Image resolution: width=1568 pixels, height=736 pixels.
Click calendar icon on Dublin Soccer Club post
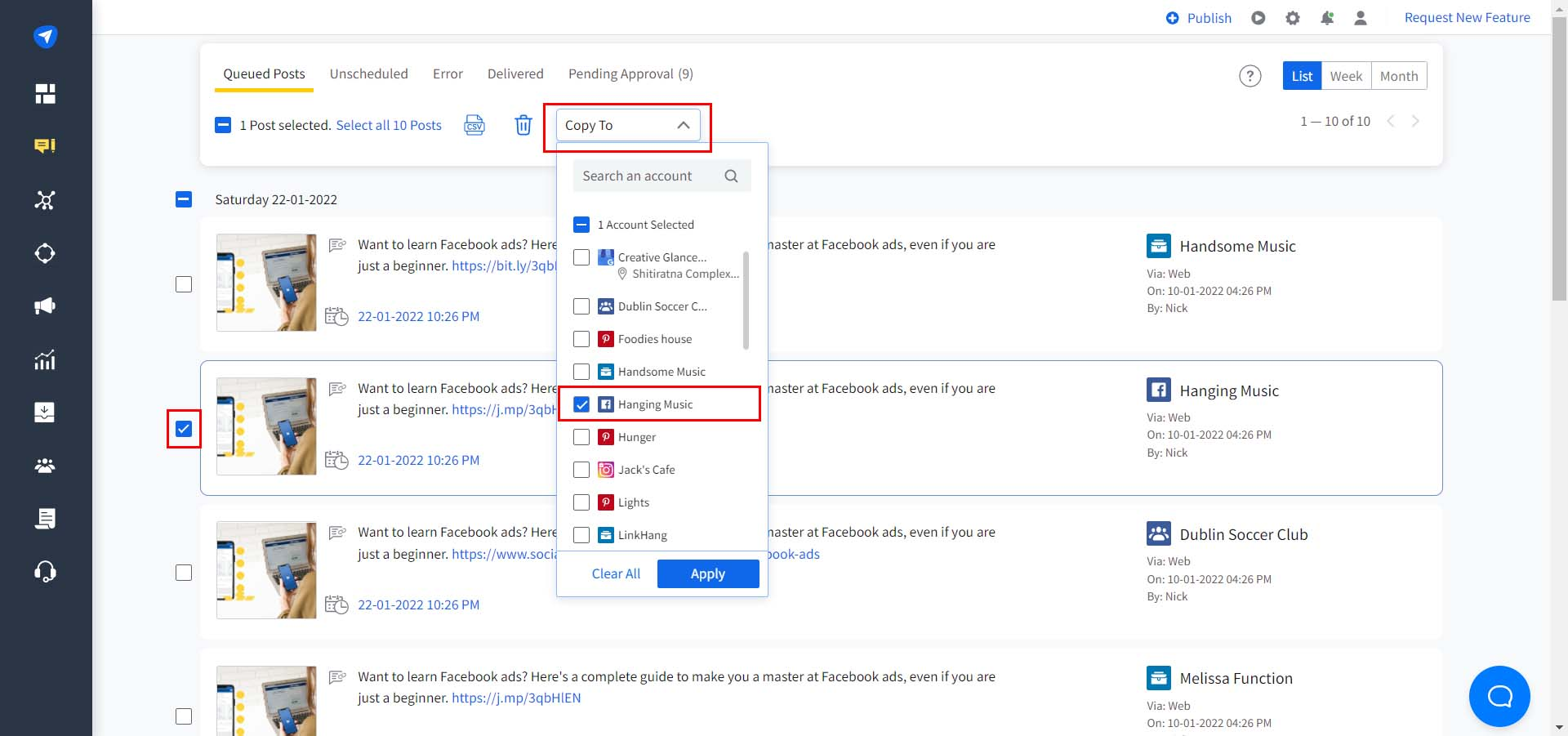(x=336, y=604)
